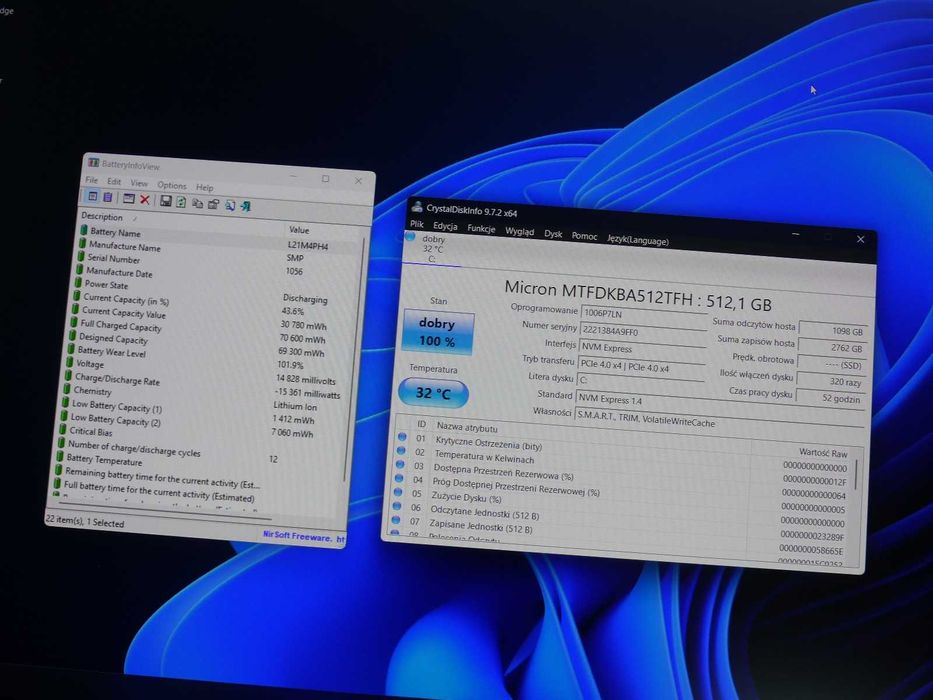Click the green battery icon beside Battery Name
Viewport: 933px width, 700px height.
pos(83,230)
